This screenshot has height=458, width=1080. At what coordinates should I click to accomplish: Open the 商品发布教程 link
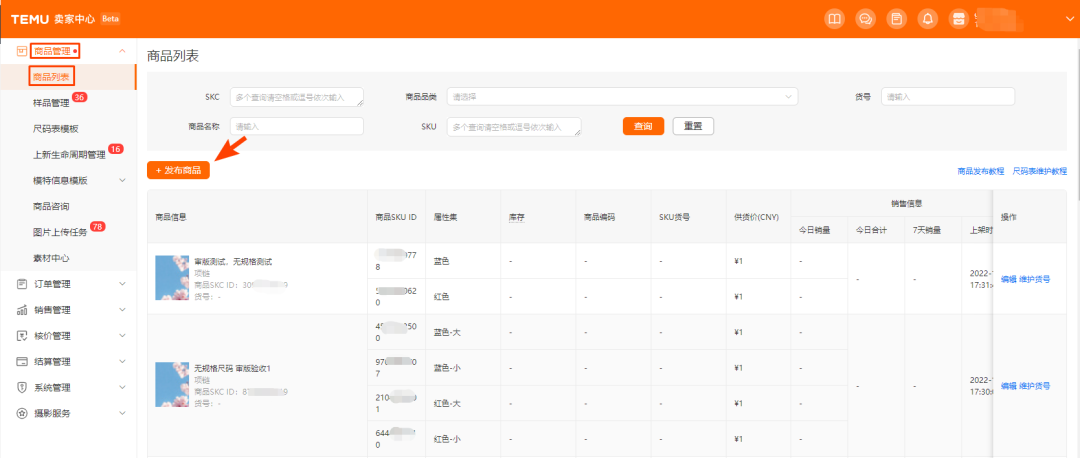(x=980, y=171)
